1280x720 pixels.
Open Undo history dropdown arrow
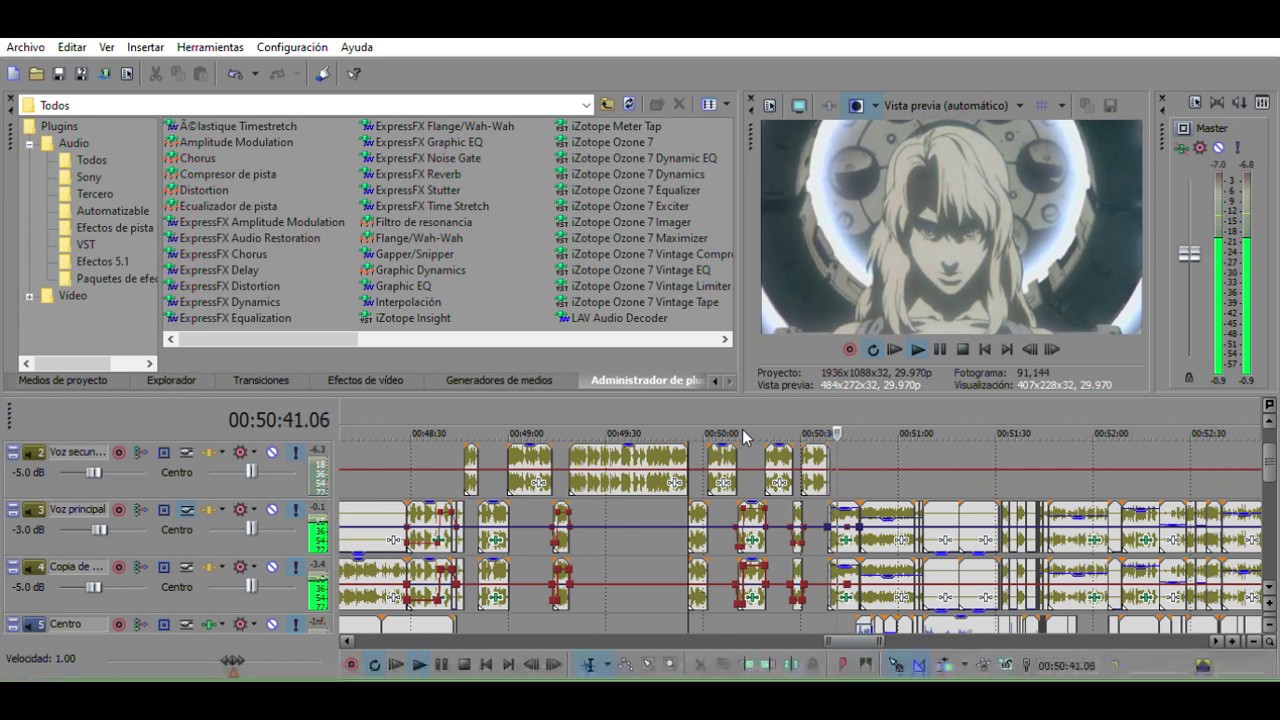pos(255,74)
